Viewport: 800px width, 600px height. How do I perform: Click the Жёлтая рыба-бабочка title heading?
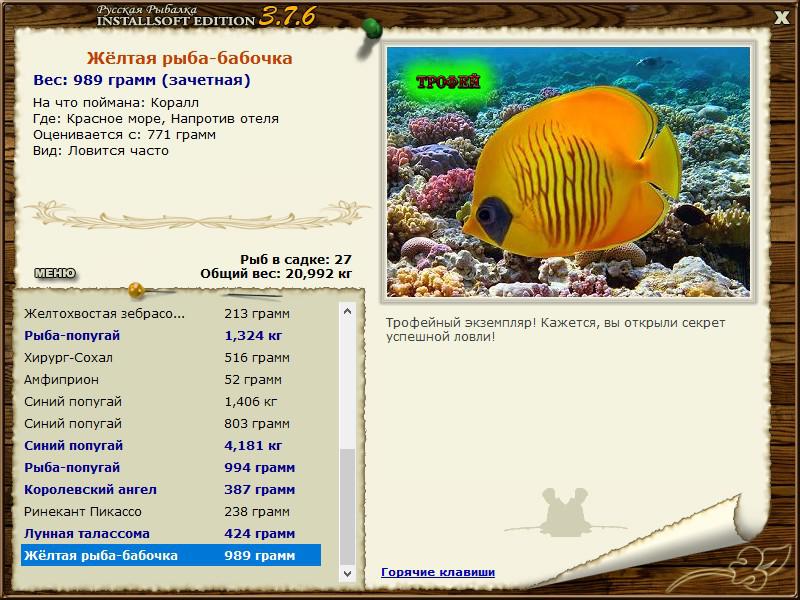click(189, 58)
